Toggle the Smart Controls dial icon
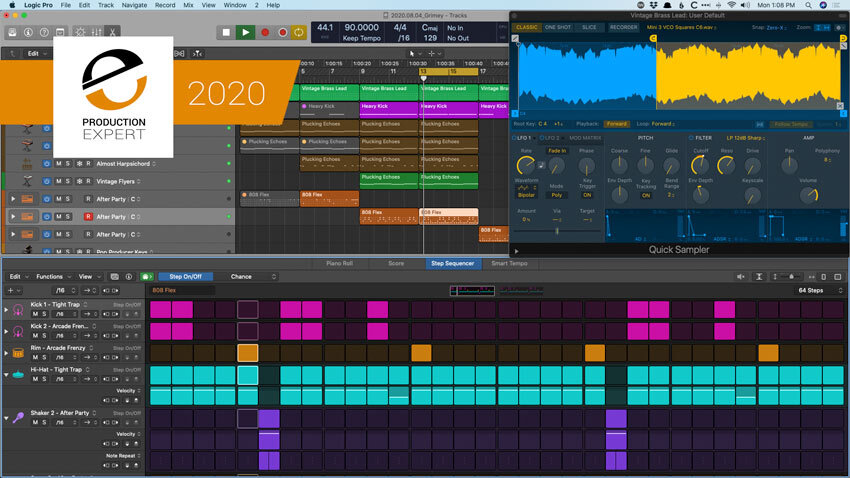Viewport: 850px width, 478px height. pos(80,33)
